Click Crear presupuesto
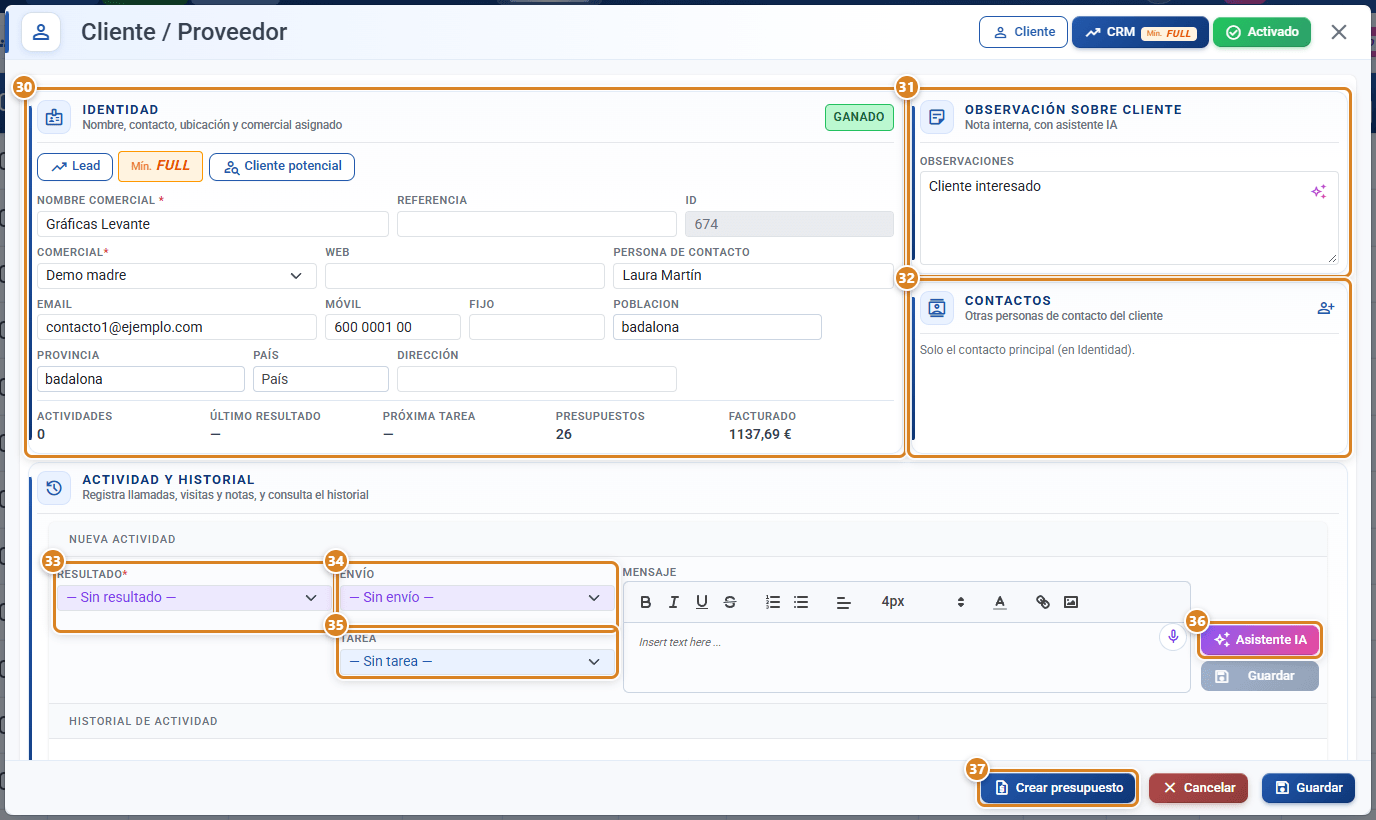1376x820 pixels. [x=1059, y=788]
